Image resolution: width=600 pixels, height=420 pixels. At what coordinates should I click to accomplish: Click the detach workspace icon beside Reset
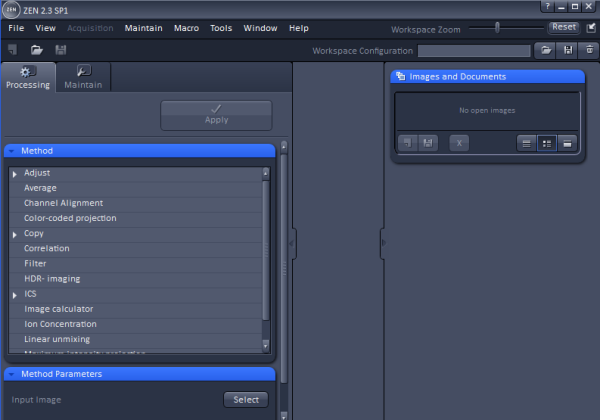591,28
